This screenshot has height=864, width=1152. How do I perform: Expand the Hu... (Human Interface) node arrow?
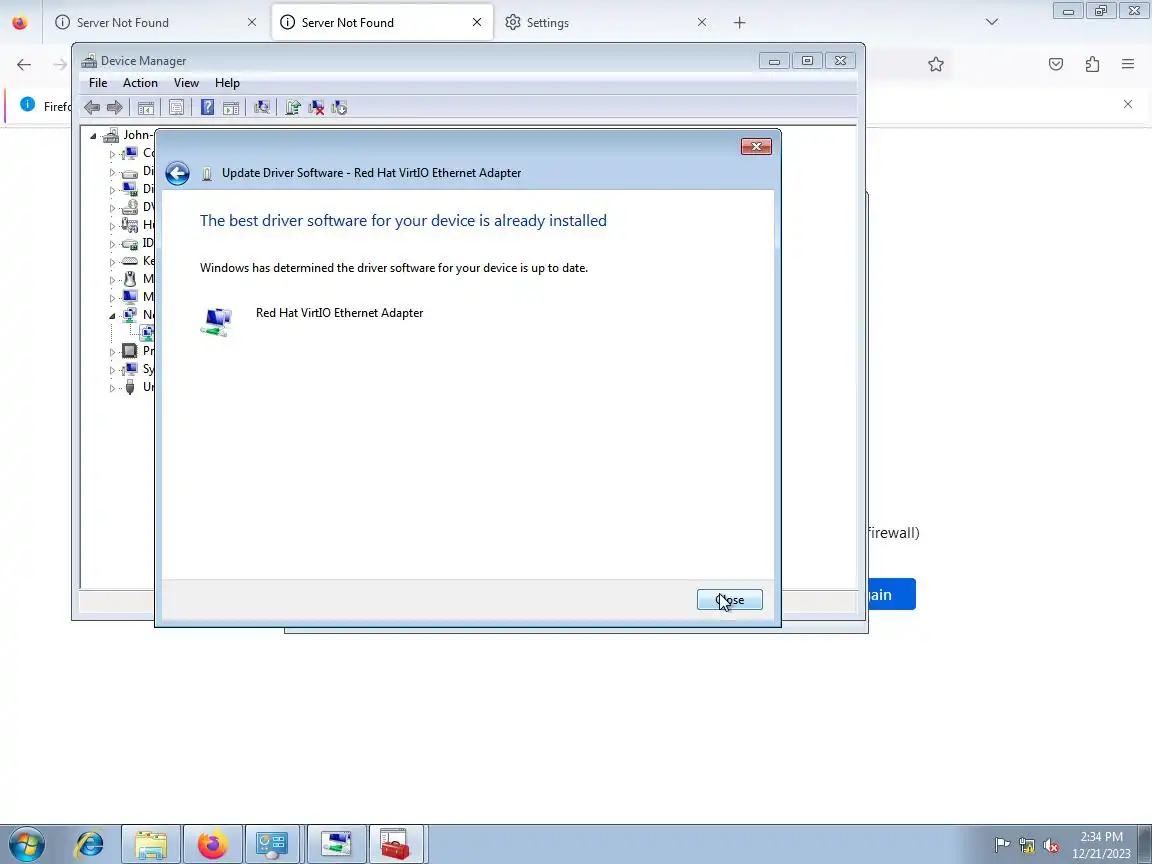point(112,226)
